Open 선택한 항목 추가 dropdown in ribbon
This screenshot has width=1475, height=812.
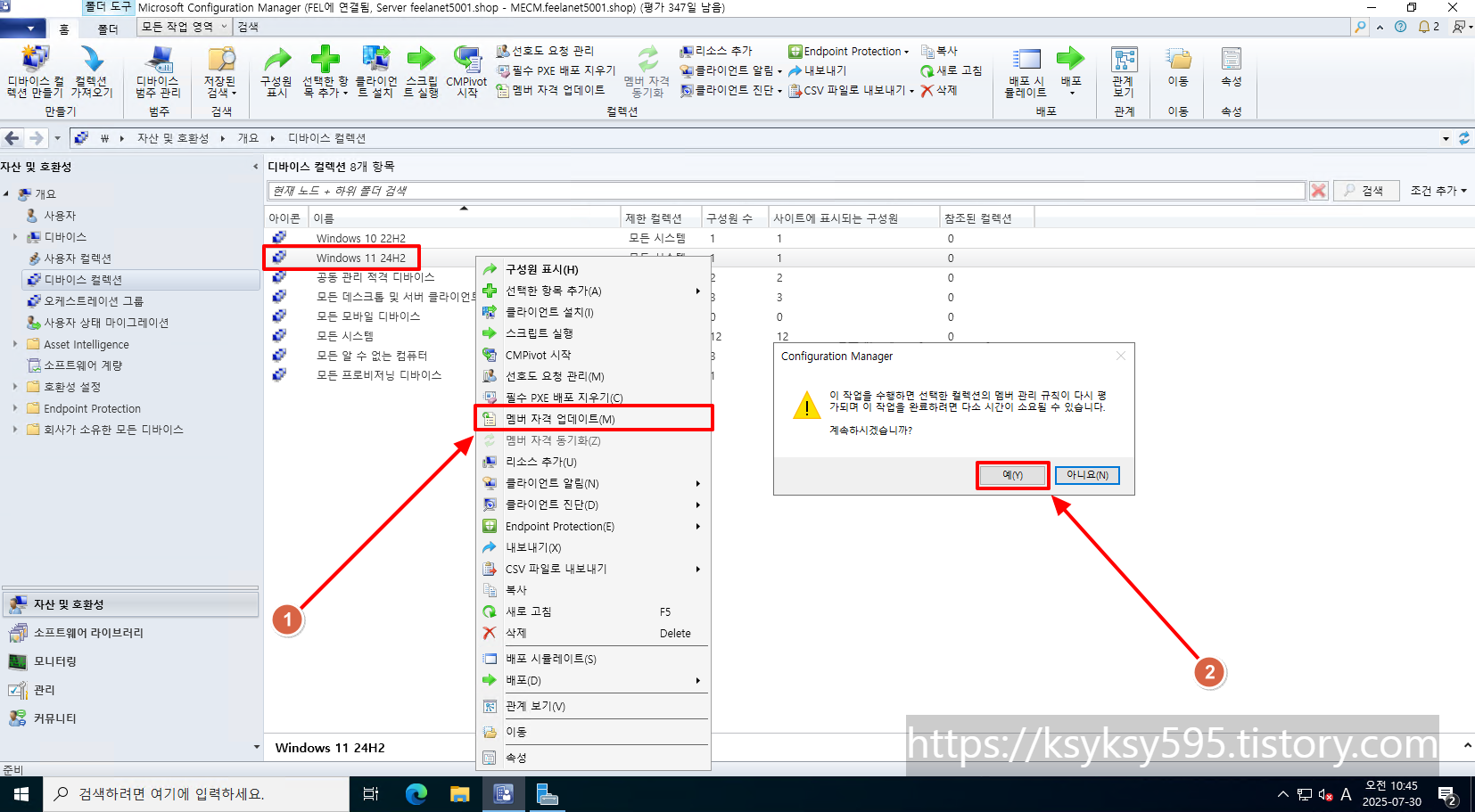(325, 71)
